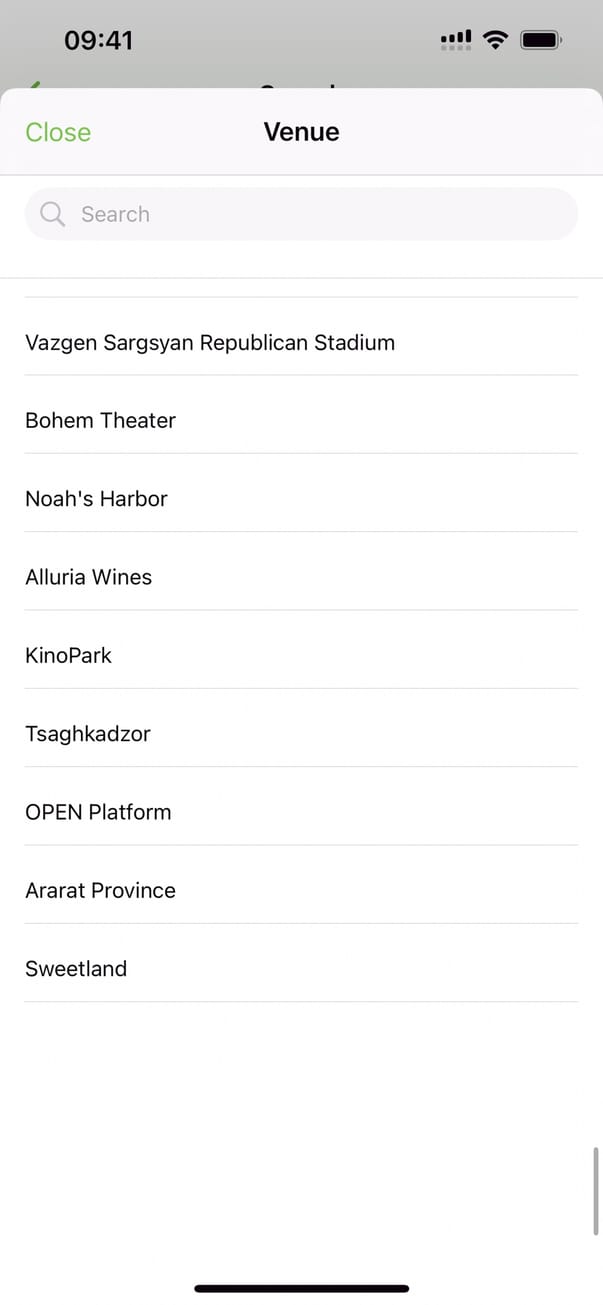
Task: Tap the home indicator bar
Action: pyautogui.click(x=301, y=1288)
